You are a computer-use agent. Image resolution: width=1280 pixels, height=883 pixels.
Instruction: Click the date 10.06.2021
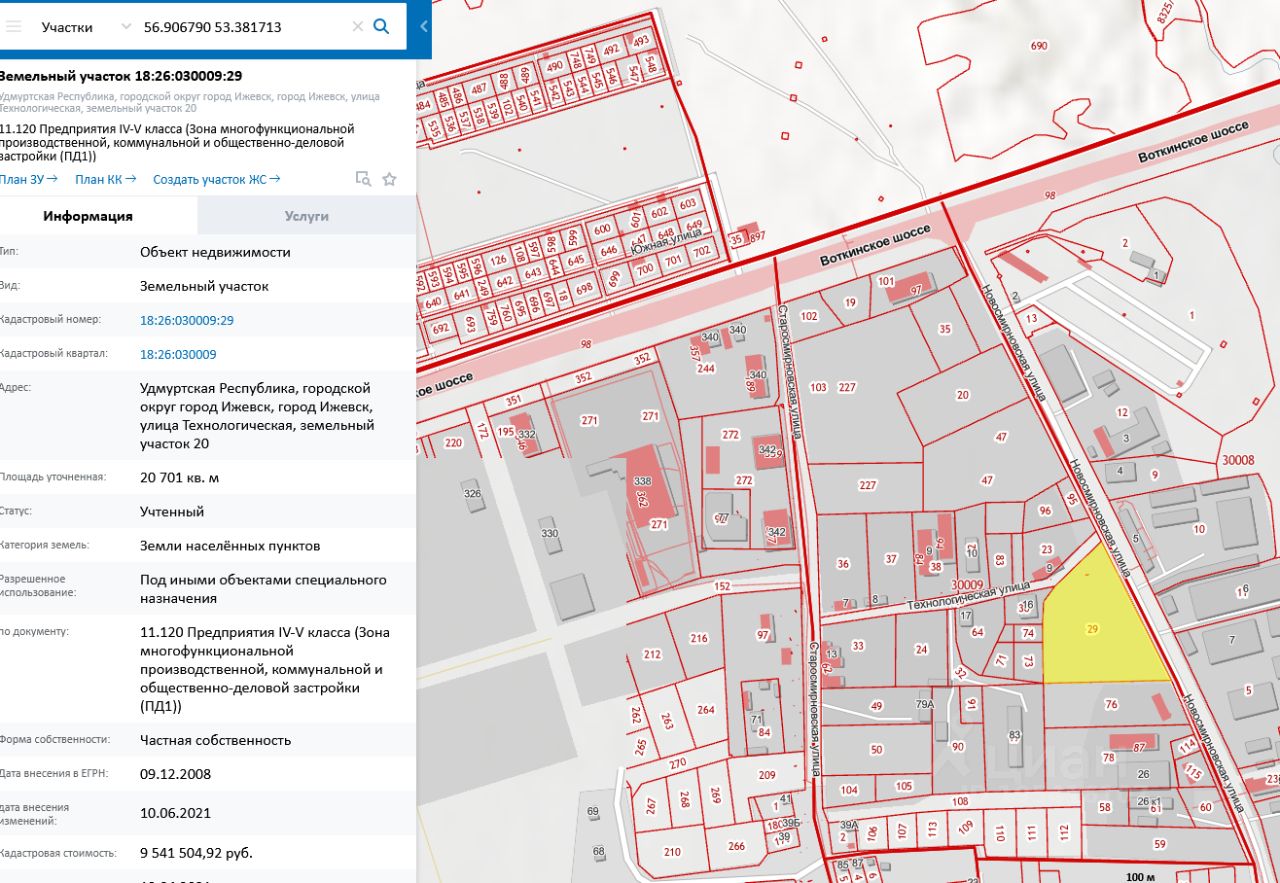point(175,813)
